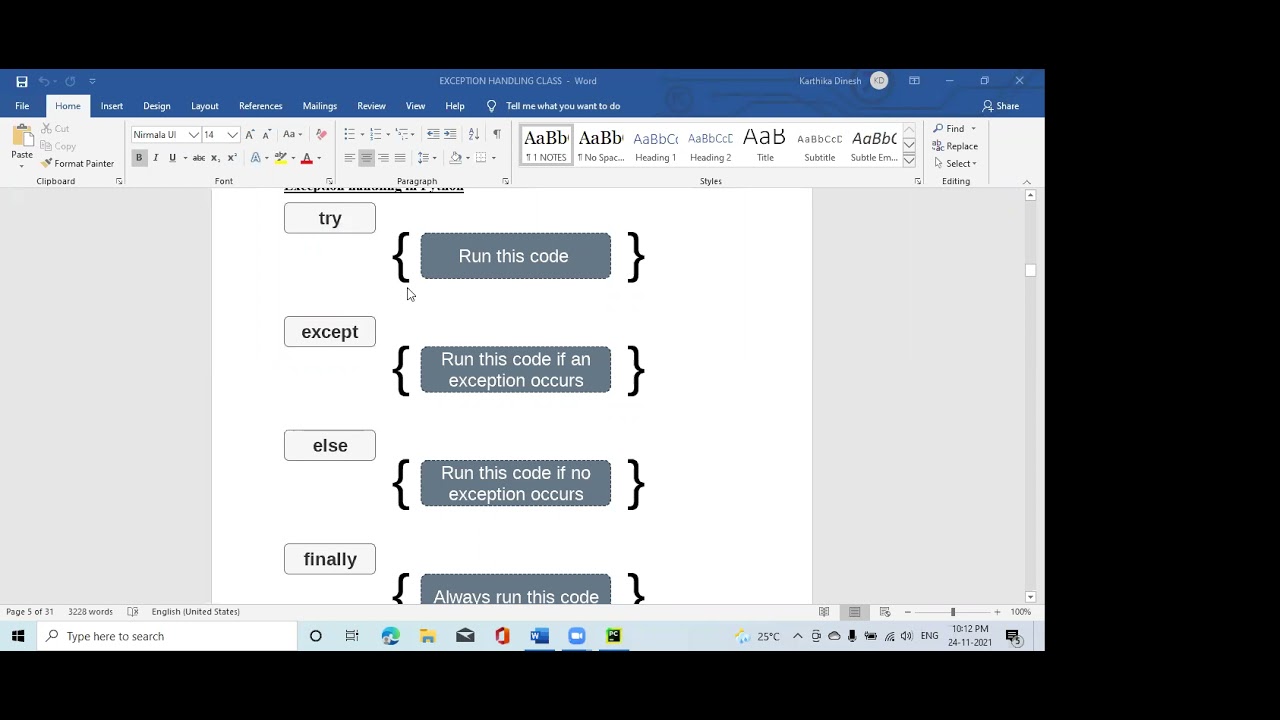The height and width of the screenshot is (720, 1280).
Task: Switch to the References tab
Action: (x=261, y=106)
